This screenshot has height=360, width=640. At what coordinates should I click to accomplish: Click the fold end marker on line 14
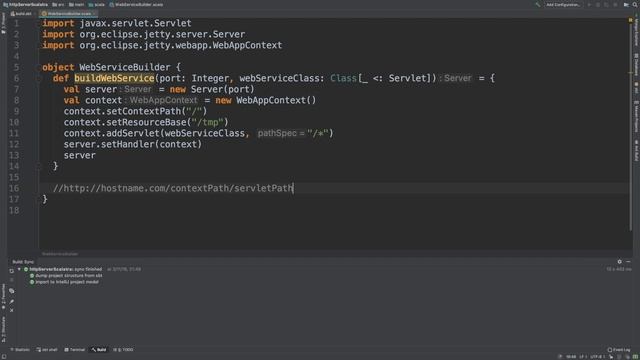coord(39,166)
